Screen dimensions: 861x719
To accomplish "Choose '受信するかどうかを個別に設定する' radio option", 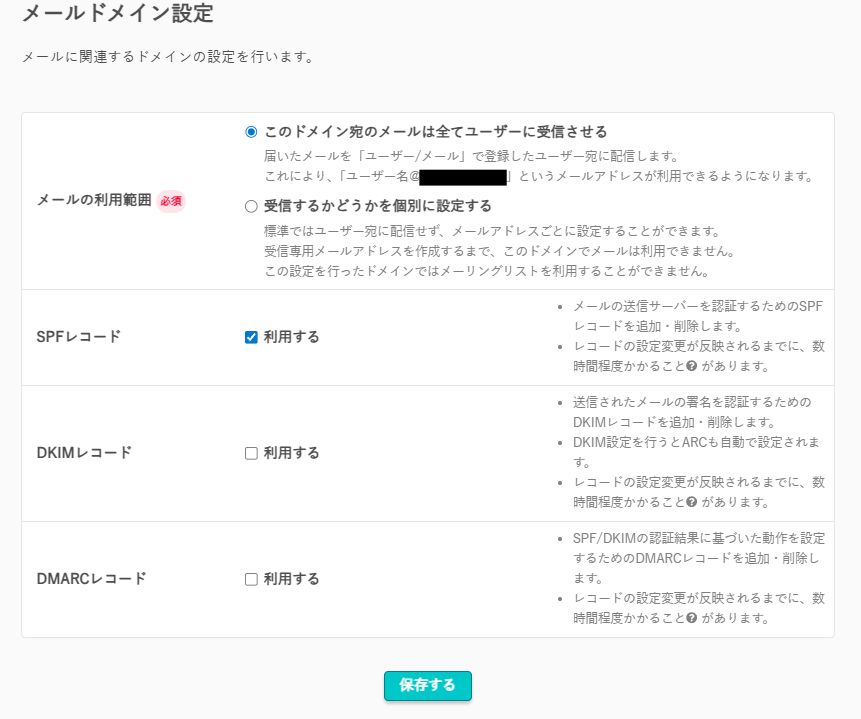I will (x=251, y=207).
